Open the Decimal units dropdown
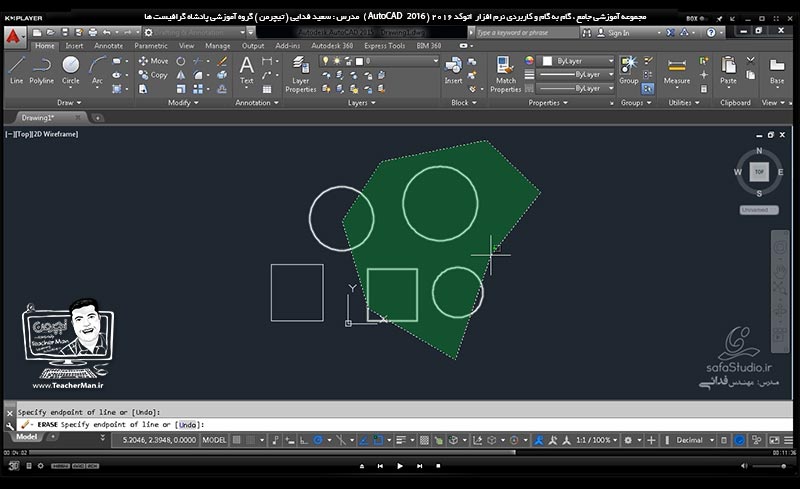This screenshot has width=800, height=489. tap(694, 440)
